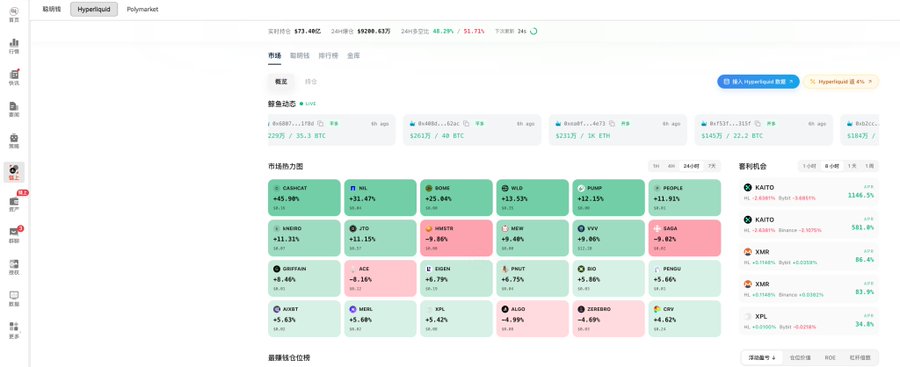The width and height of the screenshot is (900, 367).
Task: Open the 排行榜 leaderboard sub-tab
Action: 328,56
